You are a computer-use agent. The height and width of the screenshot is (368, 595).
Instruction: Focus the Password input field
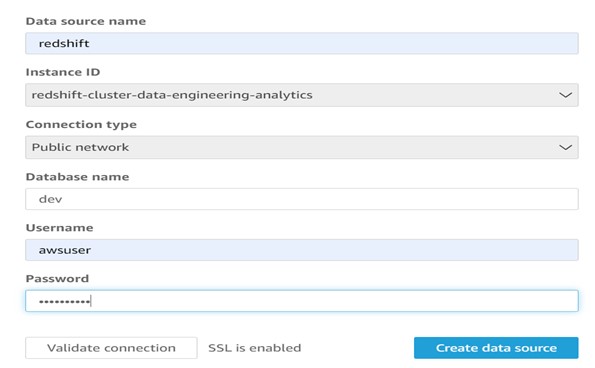click(302, 301)
